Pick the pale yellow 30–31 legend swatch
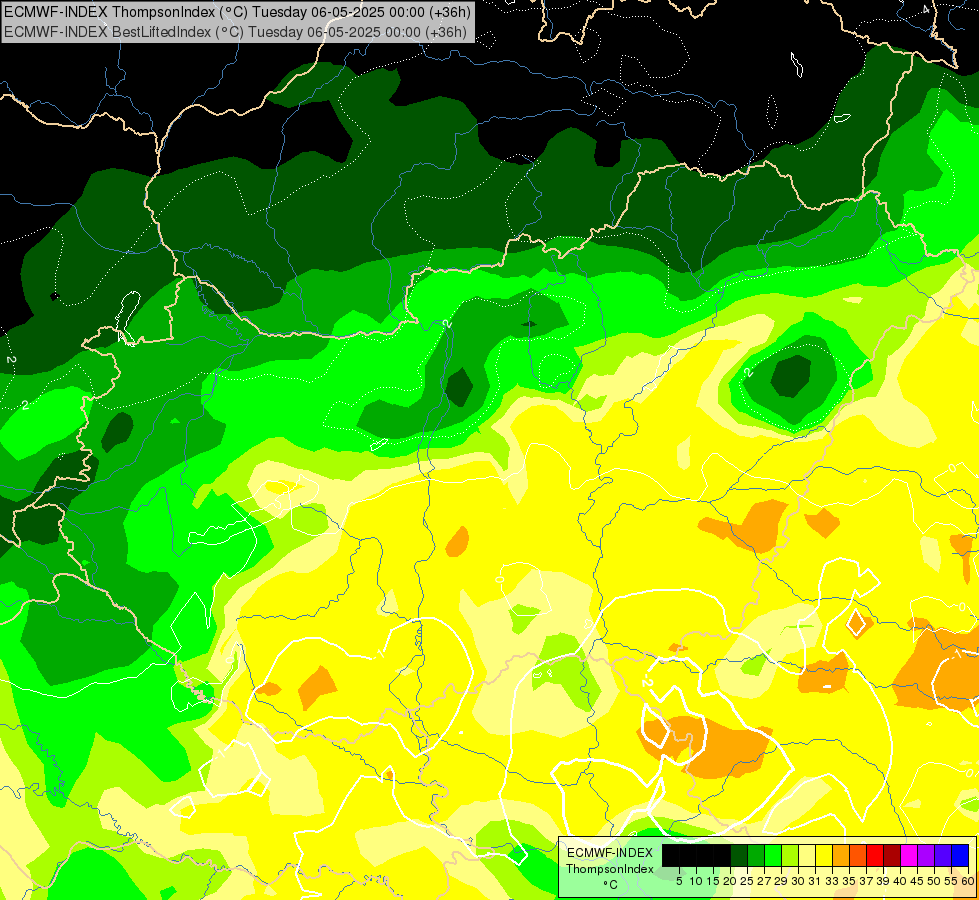 point(807,855)
